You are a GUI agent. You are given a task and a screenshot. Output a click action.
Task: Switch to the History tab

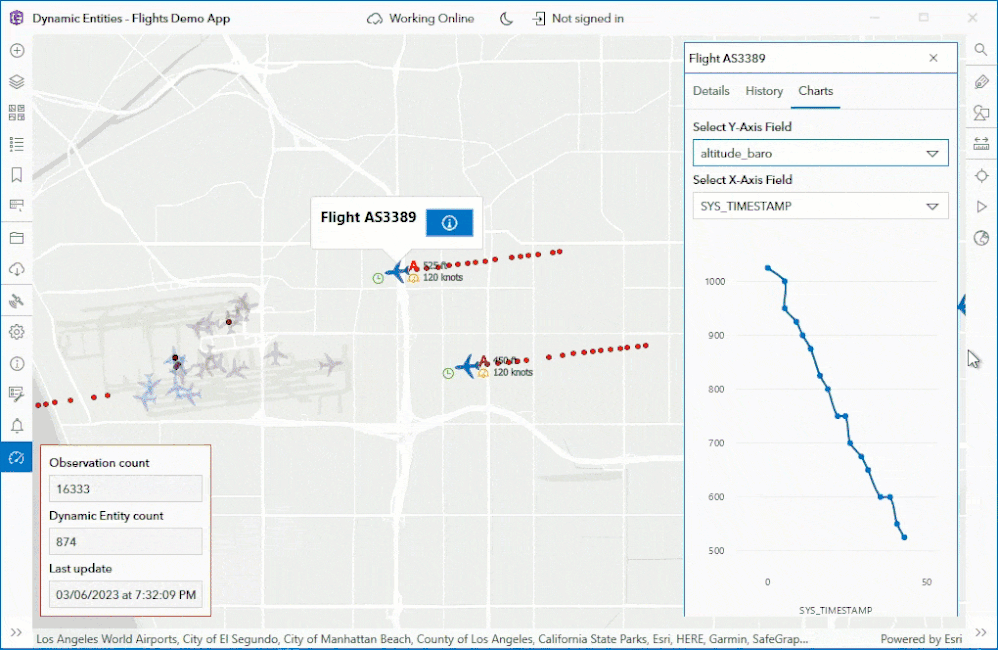coord(764,91)
